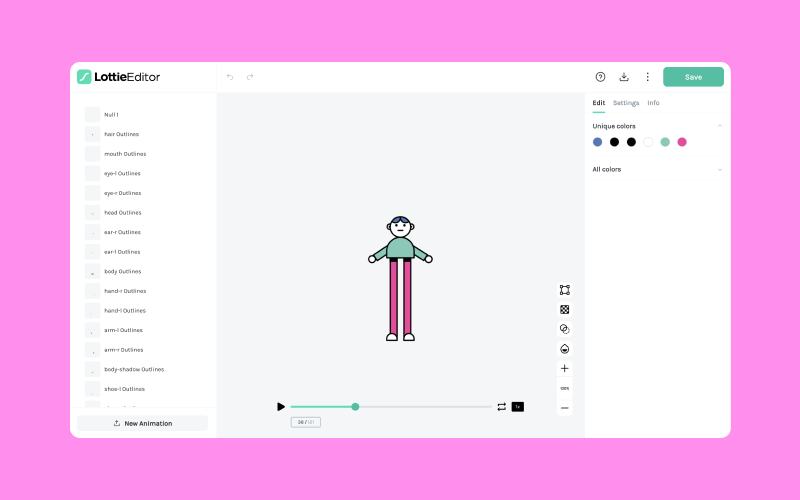
Task: Zoom in with the plus icon
Action: point(565,368)
